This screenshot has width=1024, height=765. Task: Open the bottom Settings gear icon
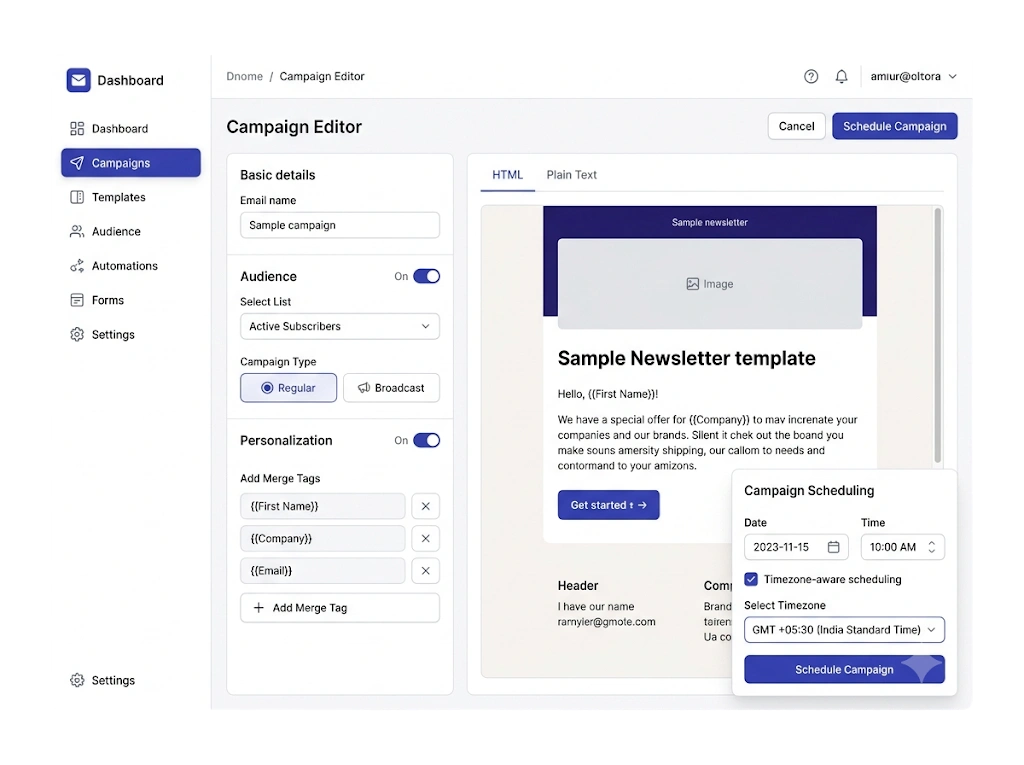(x=77, y=680)
